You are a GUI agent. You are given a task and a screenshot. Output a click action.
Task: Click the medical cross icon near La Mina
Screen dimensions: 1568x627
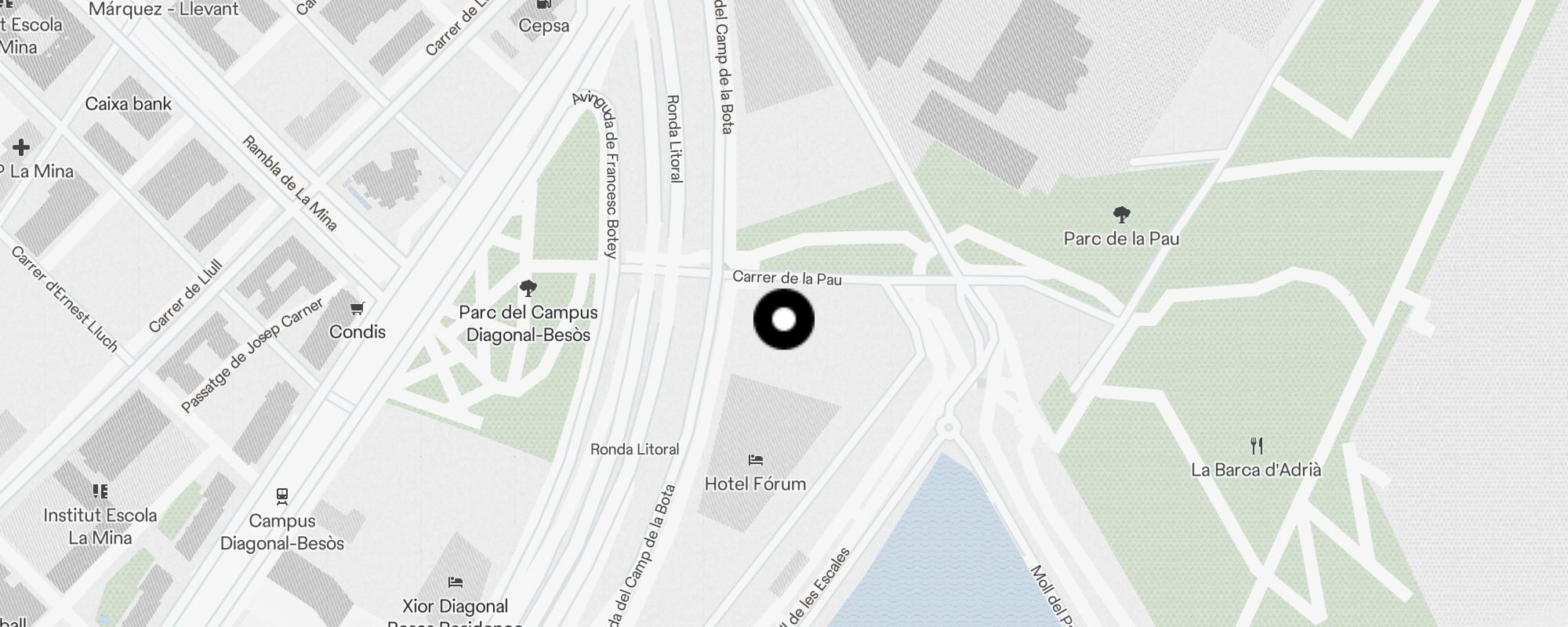pos(21,147)
